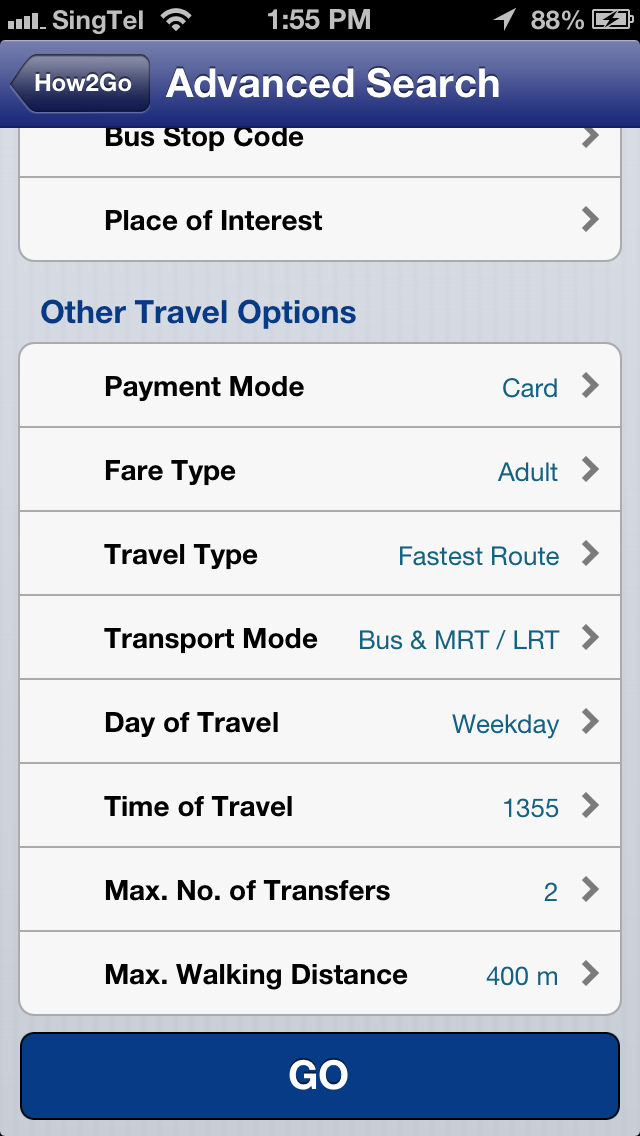
Task: Change Bus & MRT / LRT transport mode
Action: tap(458, 640)
